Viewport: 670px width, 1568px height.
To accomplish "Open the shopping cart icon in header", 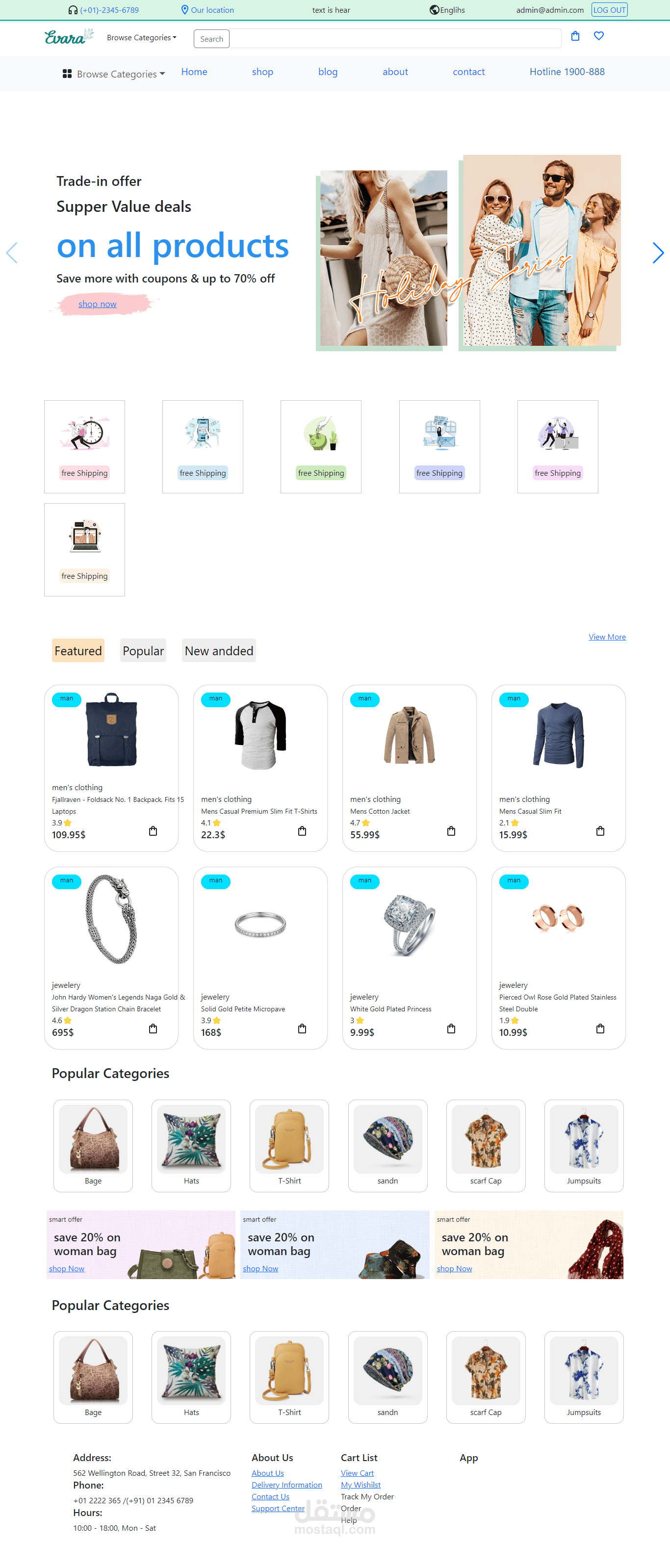I will tap(575, 36).
